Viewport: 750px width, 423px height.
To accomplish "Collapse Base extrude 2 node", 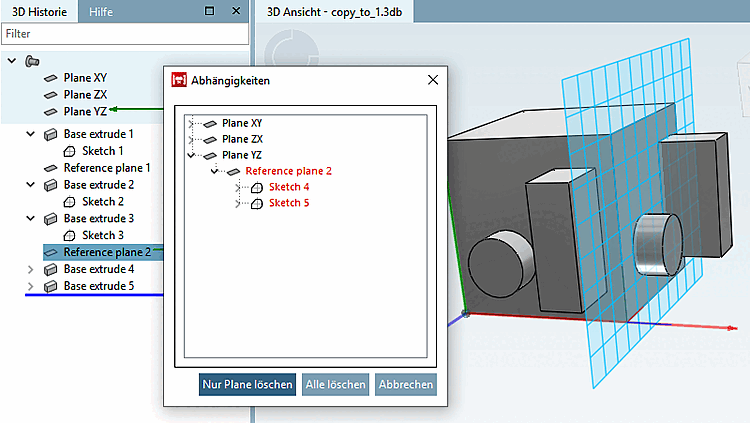I will (31, 185).
